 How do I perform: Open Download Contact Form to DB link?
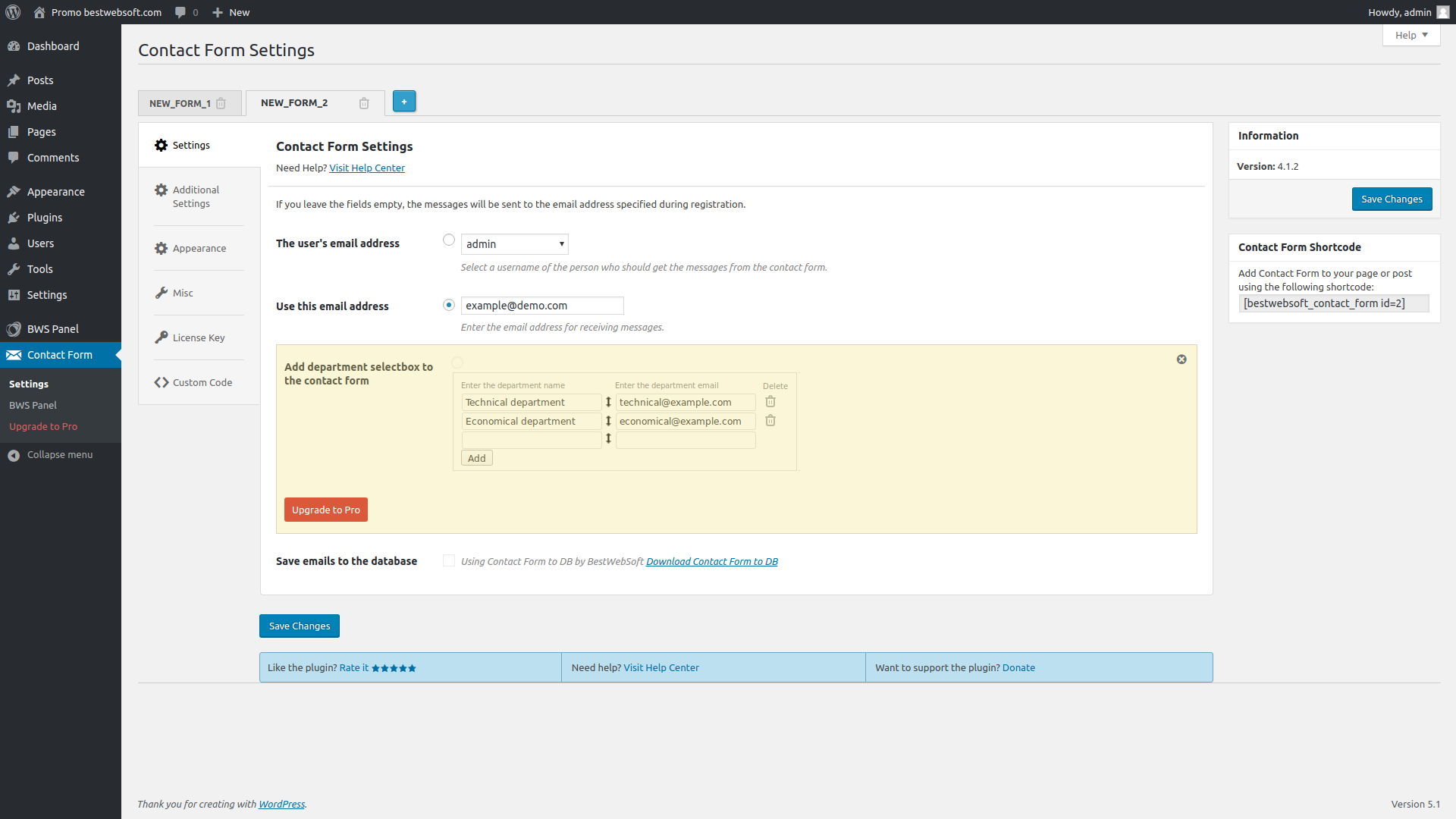pos(711,562)
